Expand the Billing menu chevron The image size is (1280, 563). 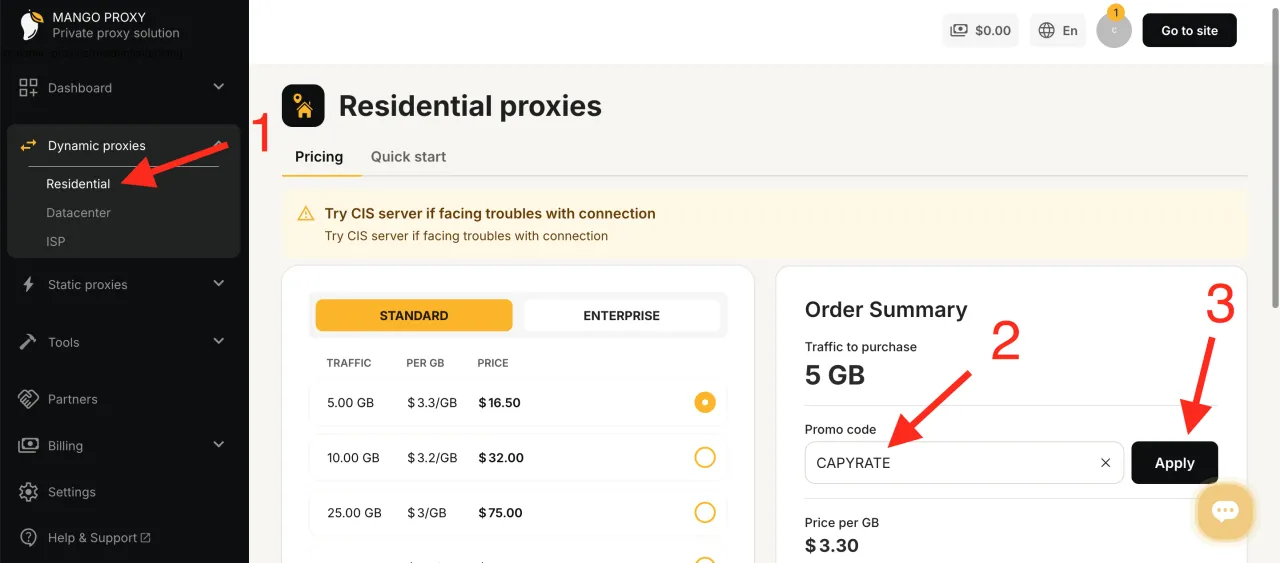pos(218,445)
